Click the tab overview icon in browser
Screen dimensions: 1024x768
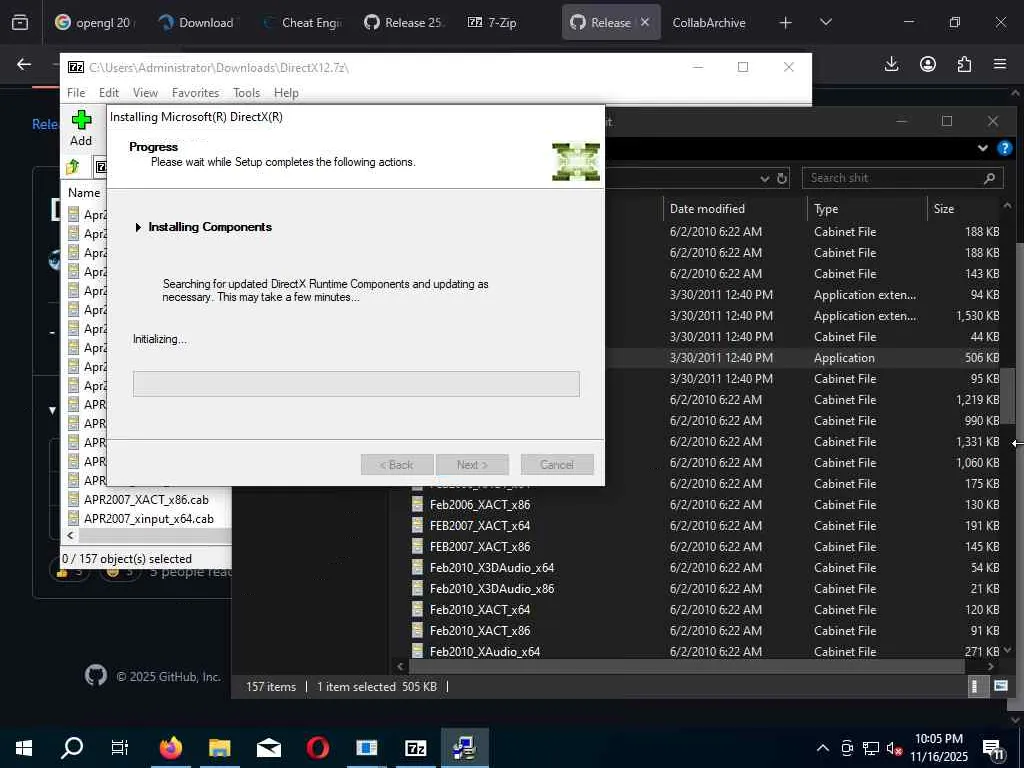[x=20, y=23]
